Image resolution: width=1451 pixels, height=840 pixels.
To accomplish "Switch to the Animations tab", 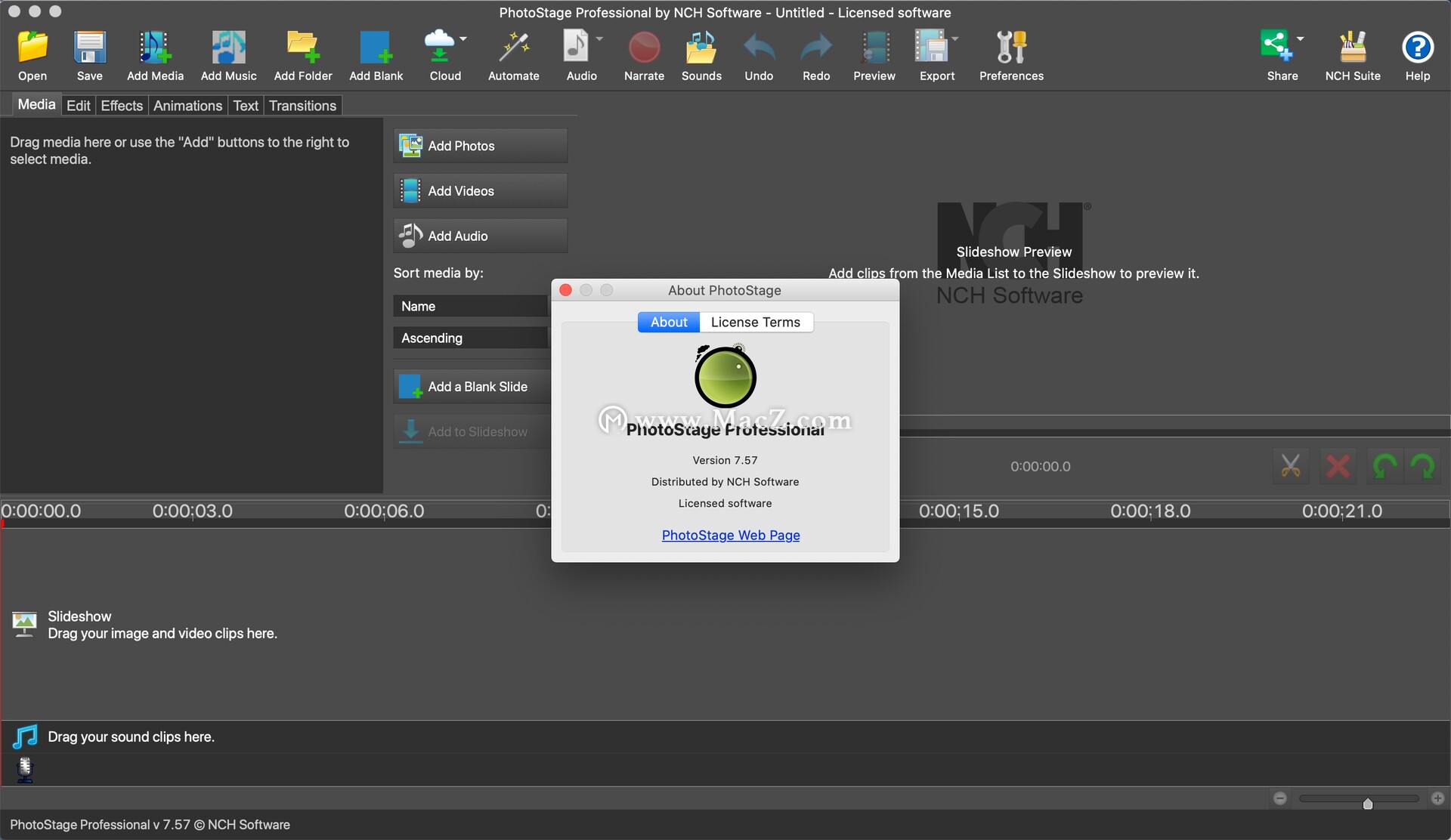I will pos(187,105).
